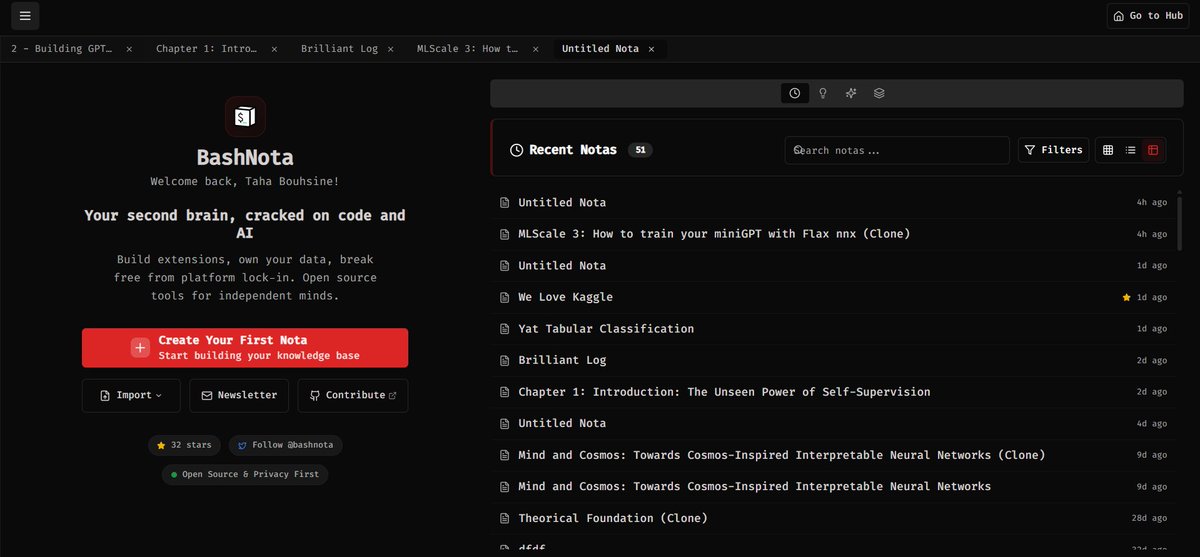Switch to the Brilliant Log tab
The image size is (1200, 557).
pyautogui.click(x=339, y=48)
